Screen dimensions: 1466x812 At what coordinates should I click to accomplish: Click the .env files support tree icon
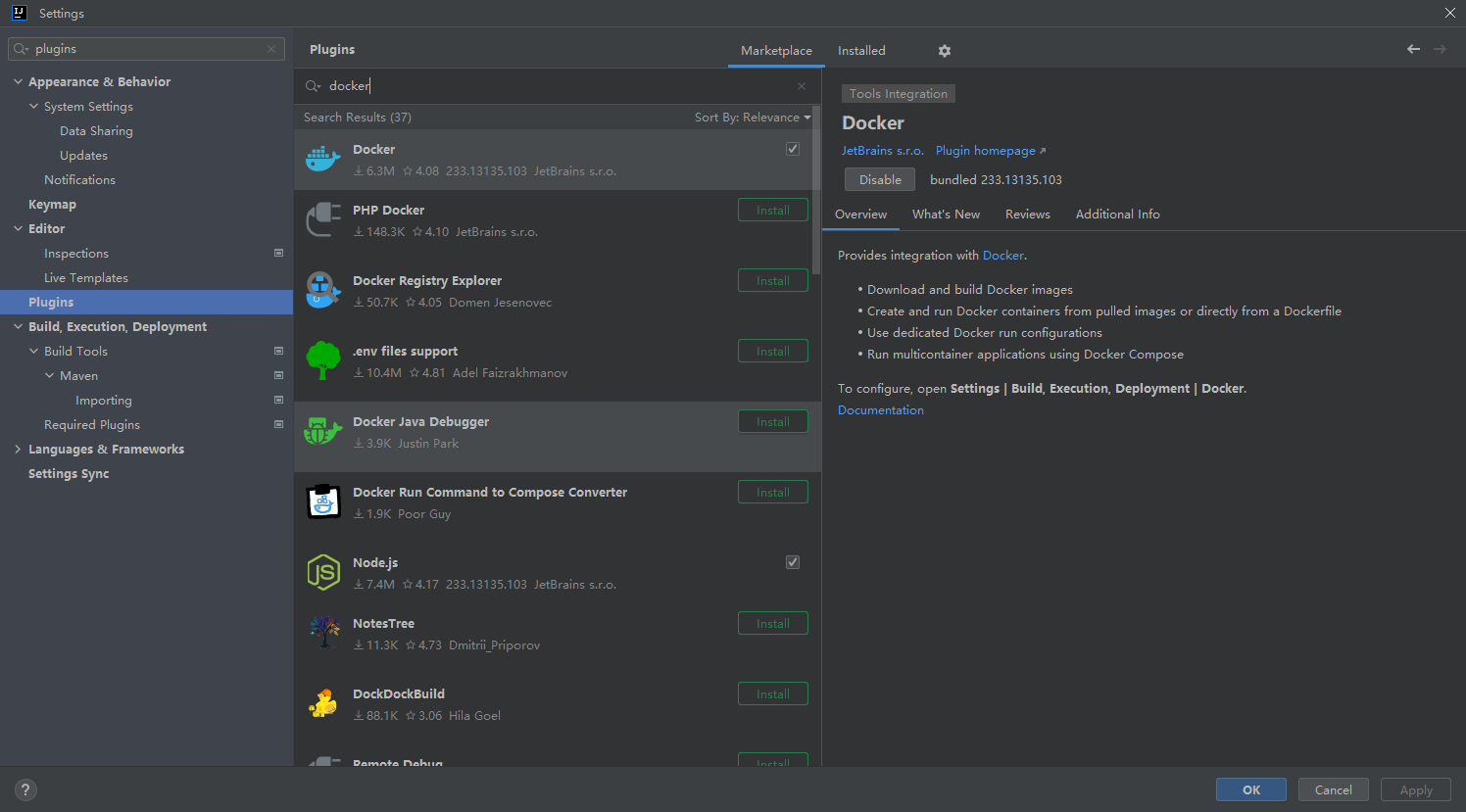coord(322,360)
